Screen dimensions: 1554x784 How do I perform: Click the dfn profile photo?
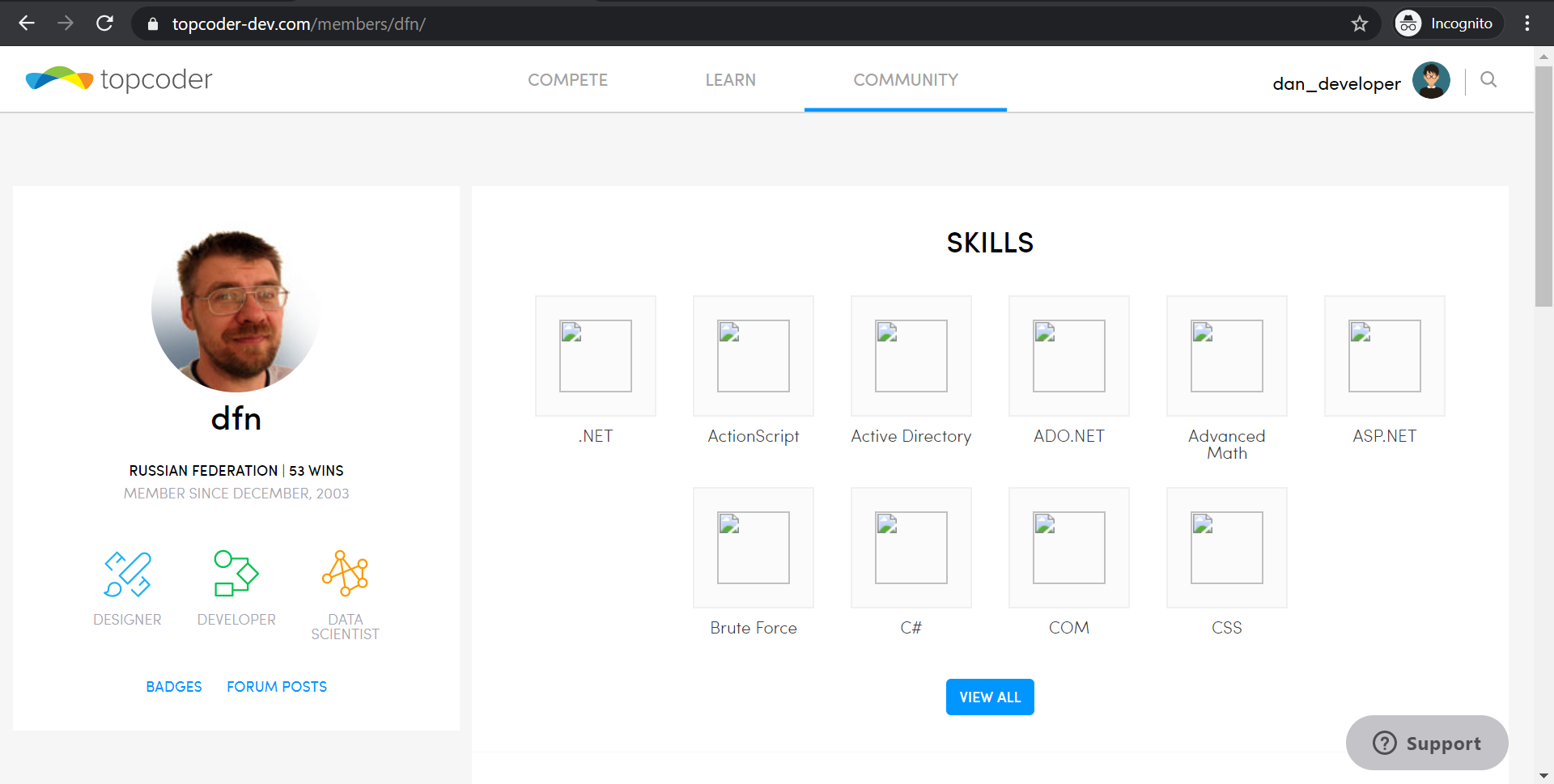[236, 308]
